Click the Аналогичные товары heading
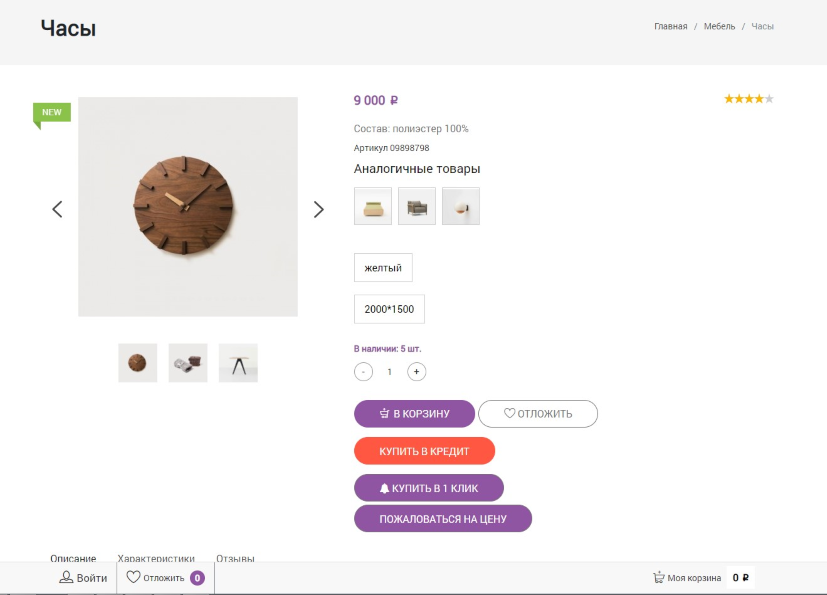This screenshot has width=827, height=595. (x=417, y=169)
